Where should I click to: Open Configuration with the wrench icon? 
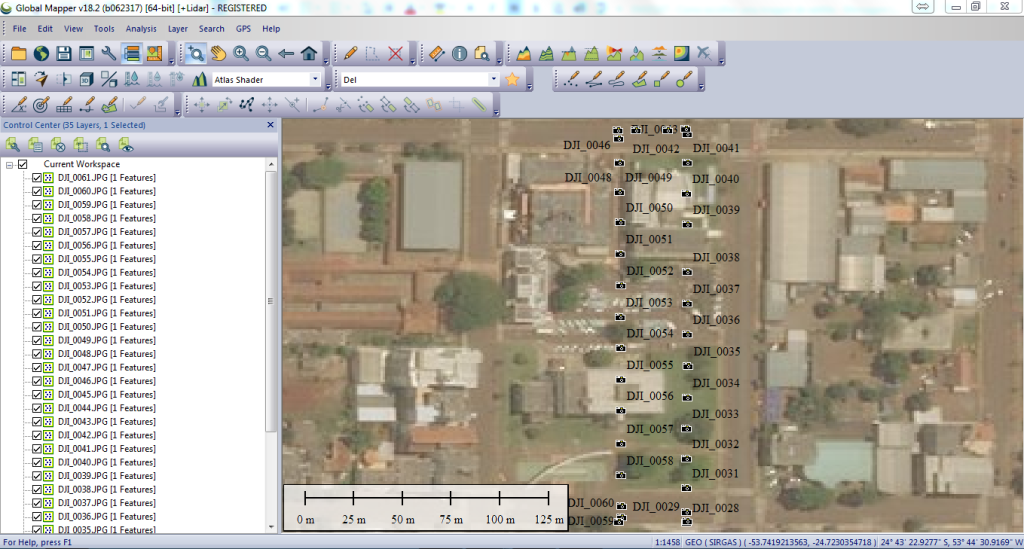click(109, 53)
